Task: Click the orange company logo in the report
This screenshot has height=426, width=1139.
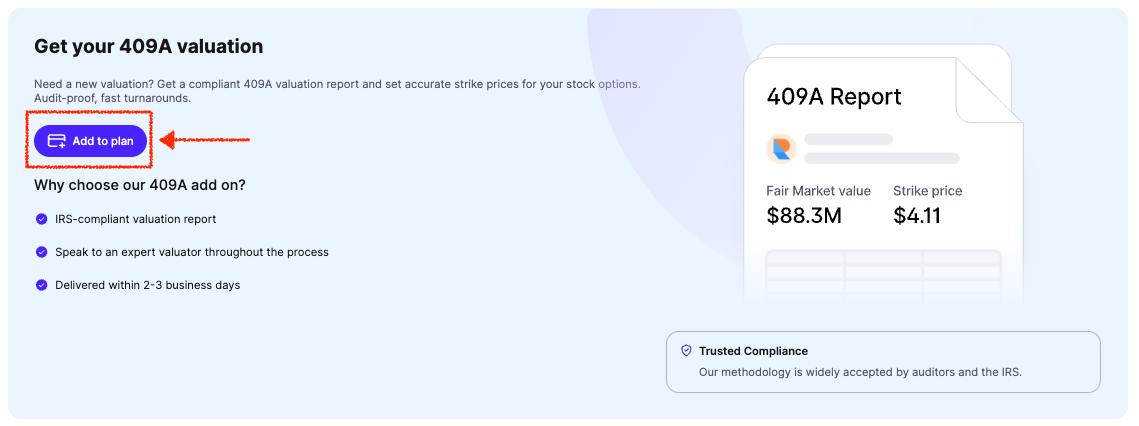Action: (781, 149)
